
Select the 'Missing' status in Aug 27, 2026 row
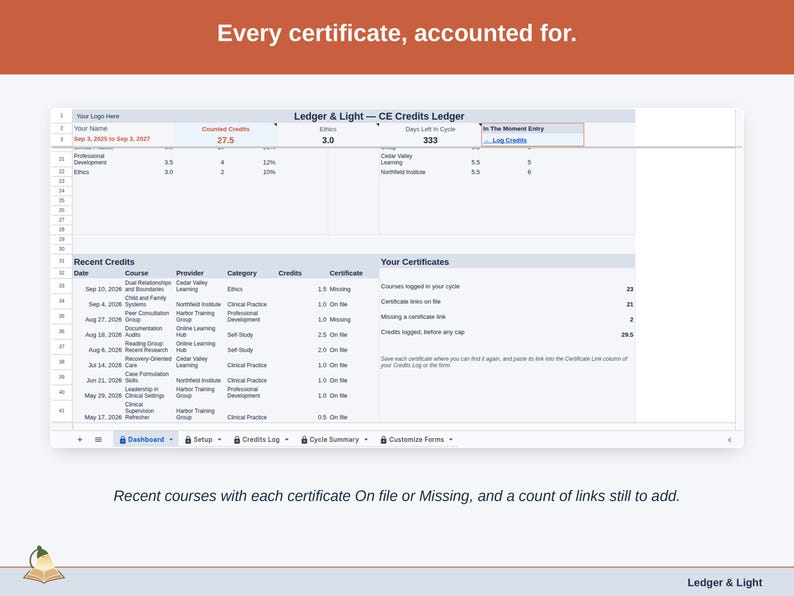click(x=340, y=320)
